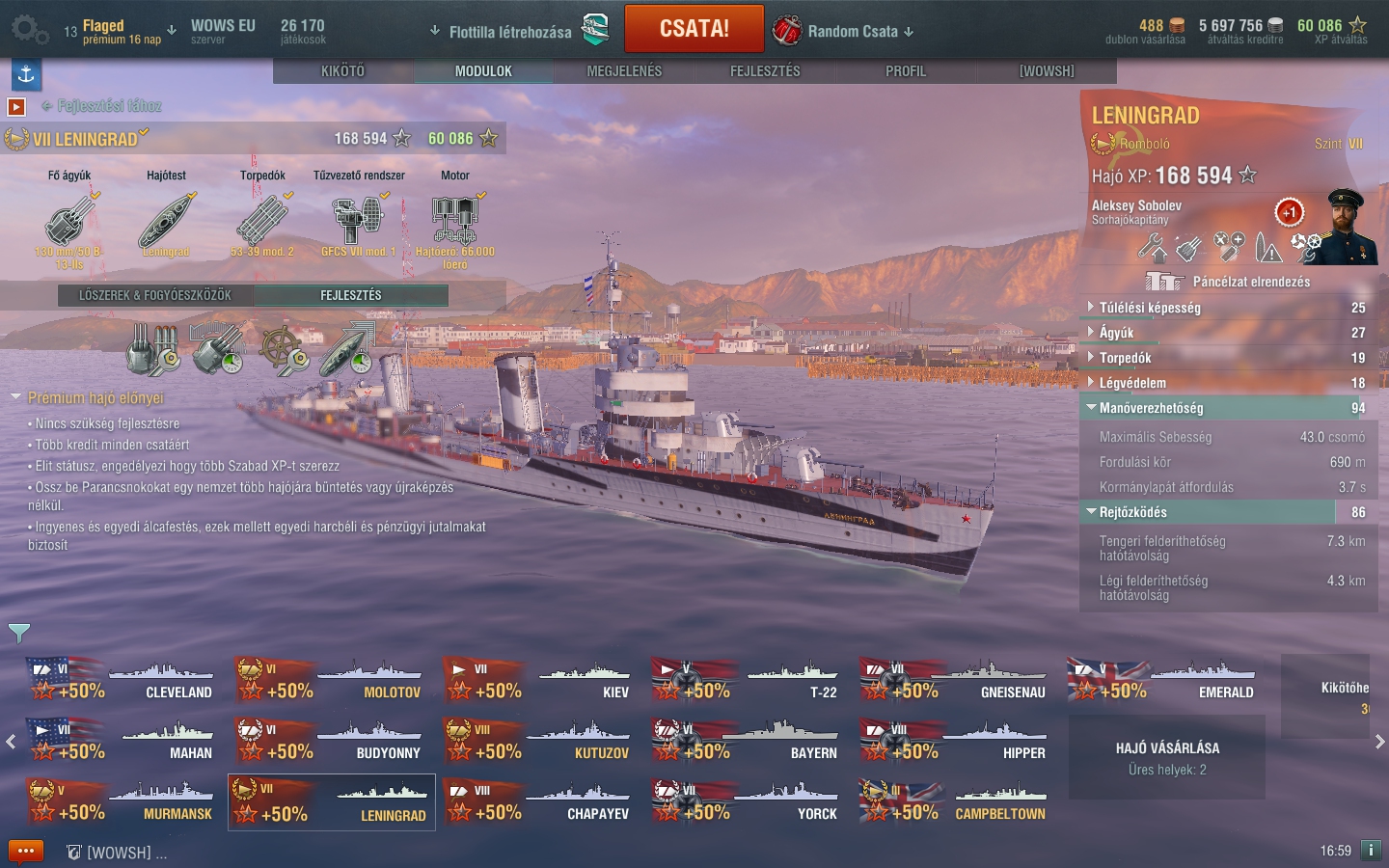Open the settings gear menu
Image resolution: width=1389 pixels, height=868 pixels.
pos(29,30)
